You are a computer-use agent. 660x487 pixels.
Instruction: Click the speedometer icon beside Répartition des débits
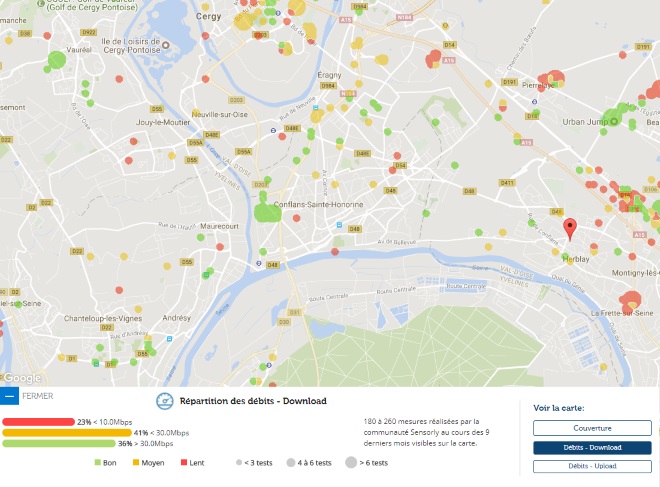165,401
